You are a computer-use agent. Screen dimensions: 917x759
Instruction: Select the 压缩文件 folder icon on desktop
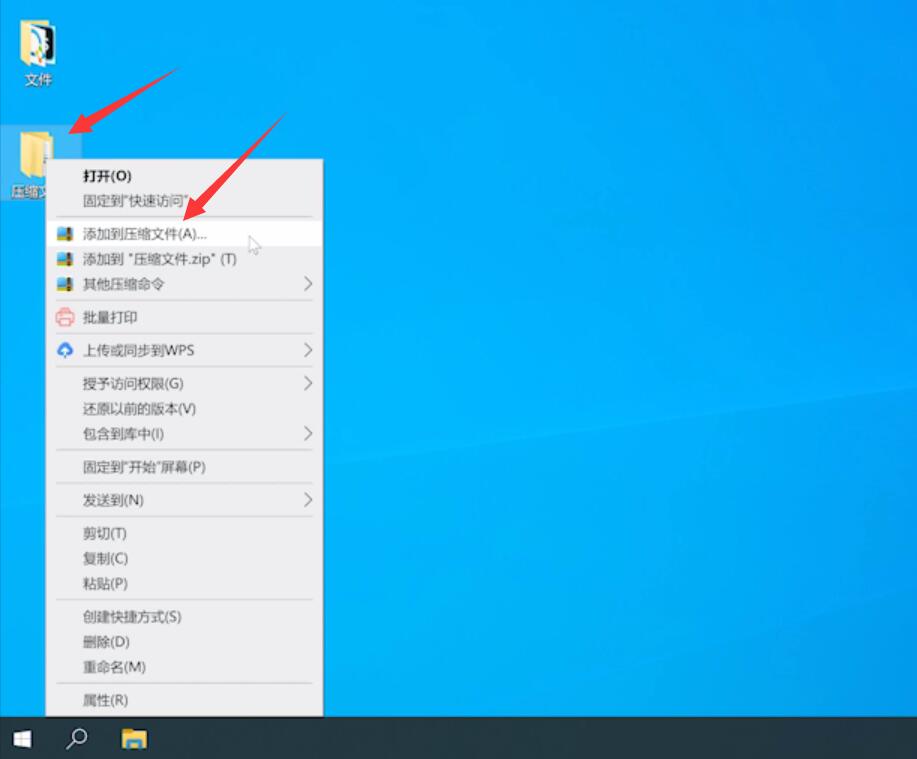pyautogui.click(x=35, y=154)
